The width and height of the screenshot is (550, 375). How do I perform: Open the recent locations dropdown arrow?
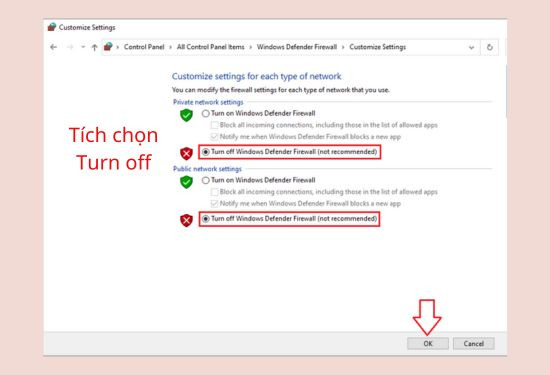[83, 47]
